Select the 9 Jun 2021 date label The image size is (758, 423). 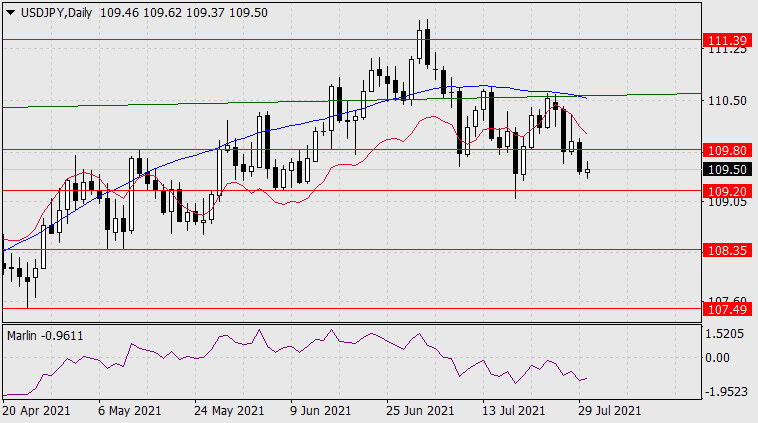coord(321,411)
